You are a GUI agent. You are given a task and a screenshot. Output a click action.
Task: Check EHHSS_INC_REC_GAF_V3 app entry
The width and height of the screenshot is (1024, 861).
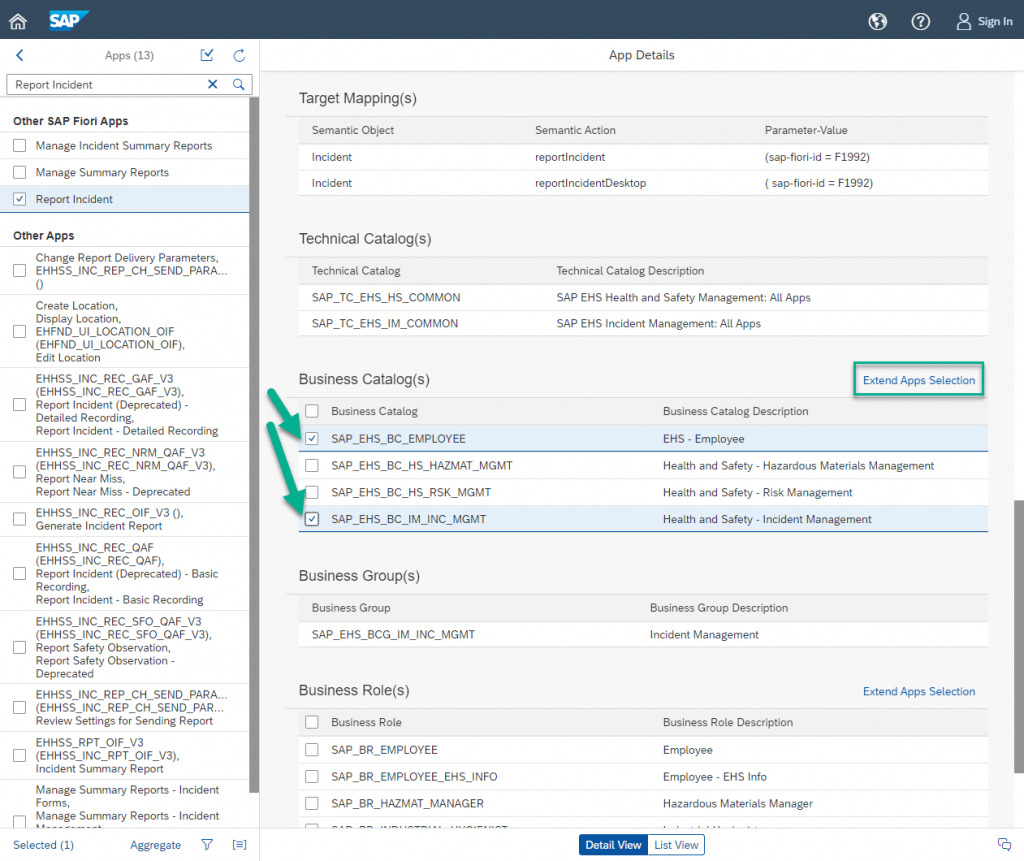tap(20, 404)
